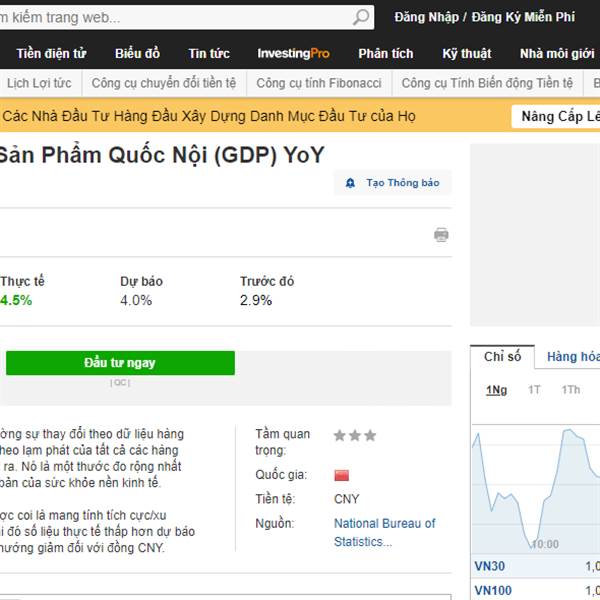600x600 pixels.
Task: Click the Nâng Cấp upgrade button
Action: click(x=556, y=117)
